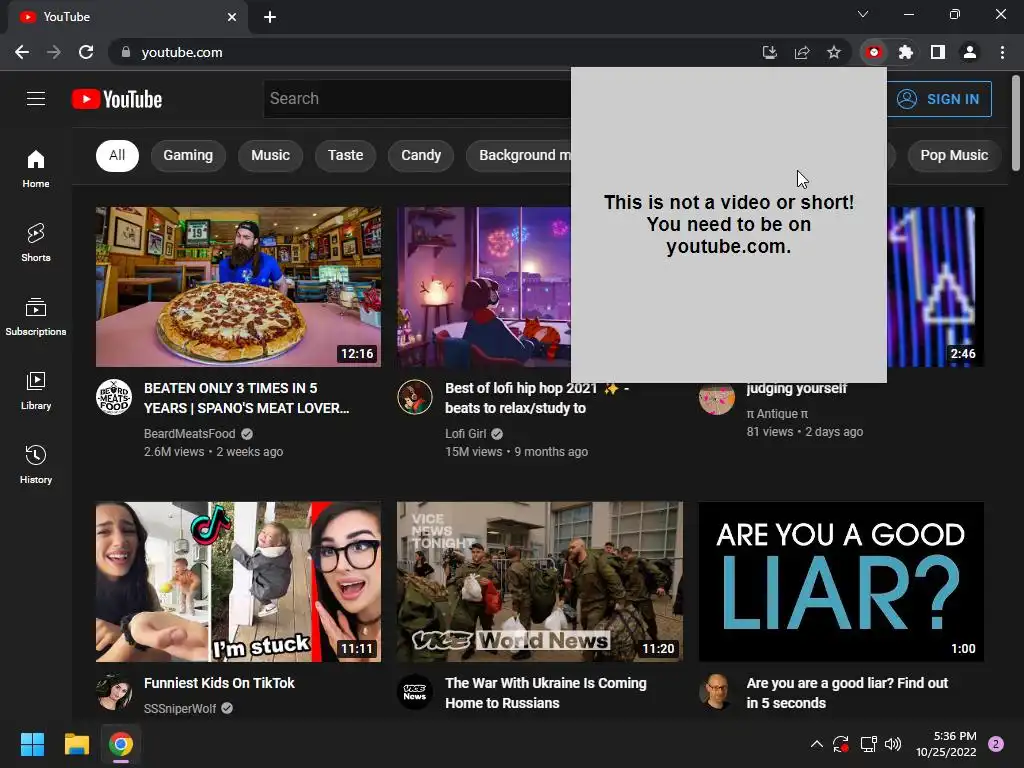This screenshot has width=1024, height=768.
Task: Open the tab search chevron
Action: click(863, 14)
